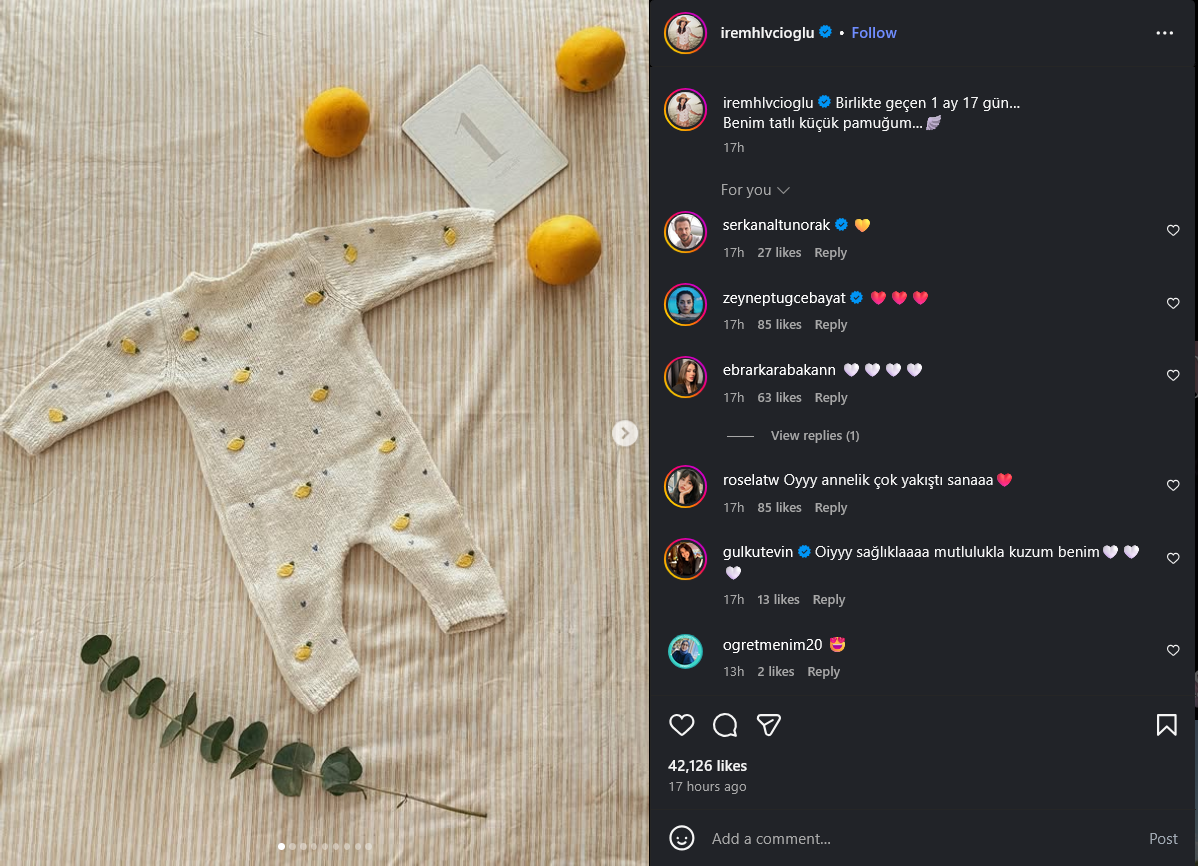Follow iremhlvcioglu from the header
Image resolution: width=1198 pixels, height=866 pixels.
pyautogui.click(x=874, y=33)
